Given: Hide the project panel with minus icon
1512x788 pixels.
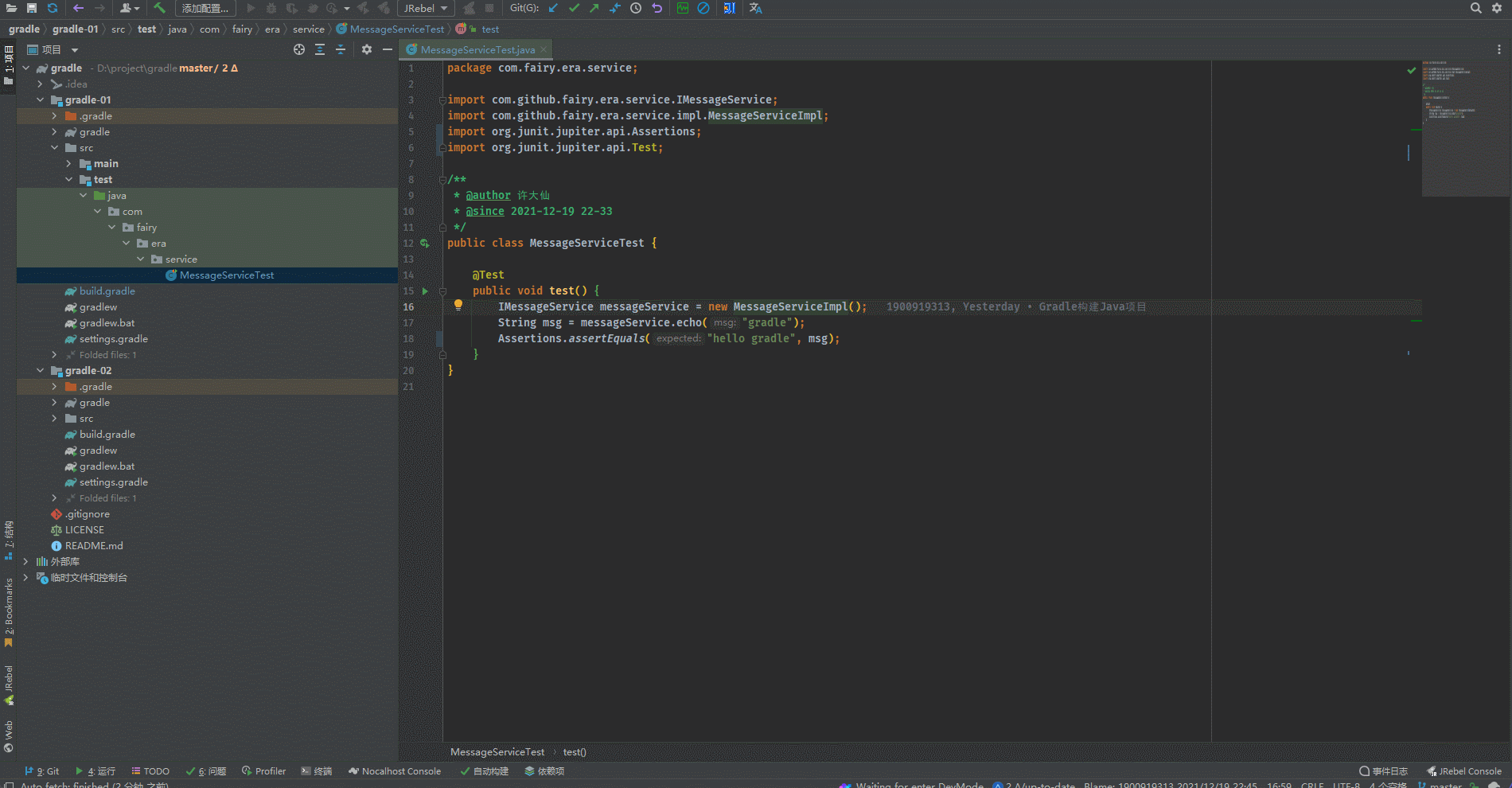Looking at the screenshot, I should 388,49.
